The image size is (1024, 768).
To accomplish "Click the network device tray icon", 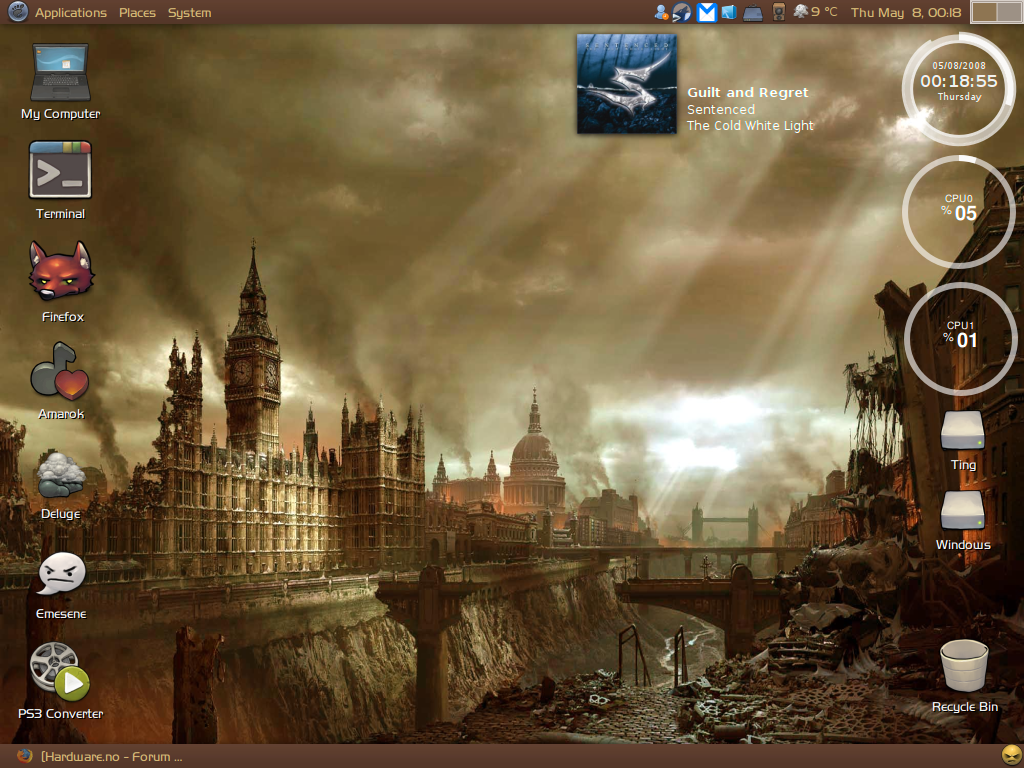I will 753,13.
